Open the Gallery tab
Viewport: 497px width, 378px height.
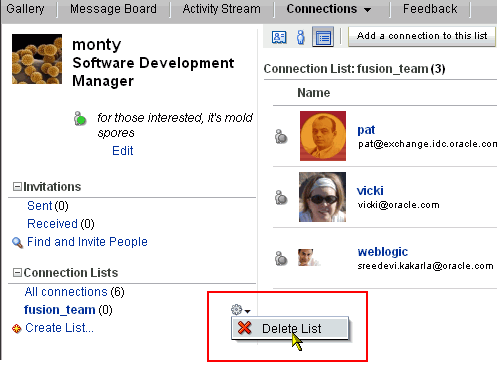(25, 9)
